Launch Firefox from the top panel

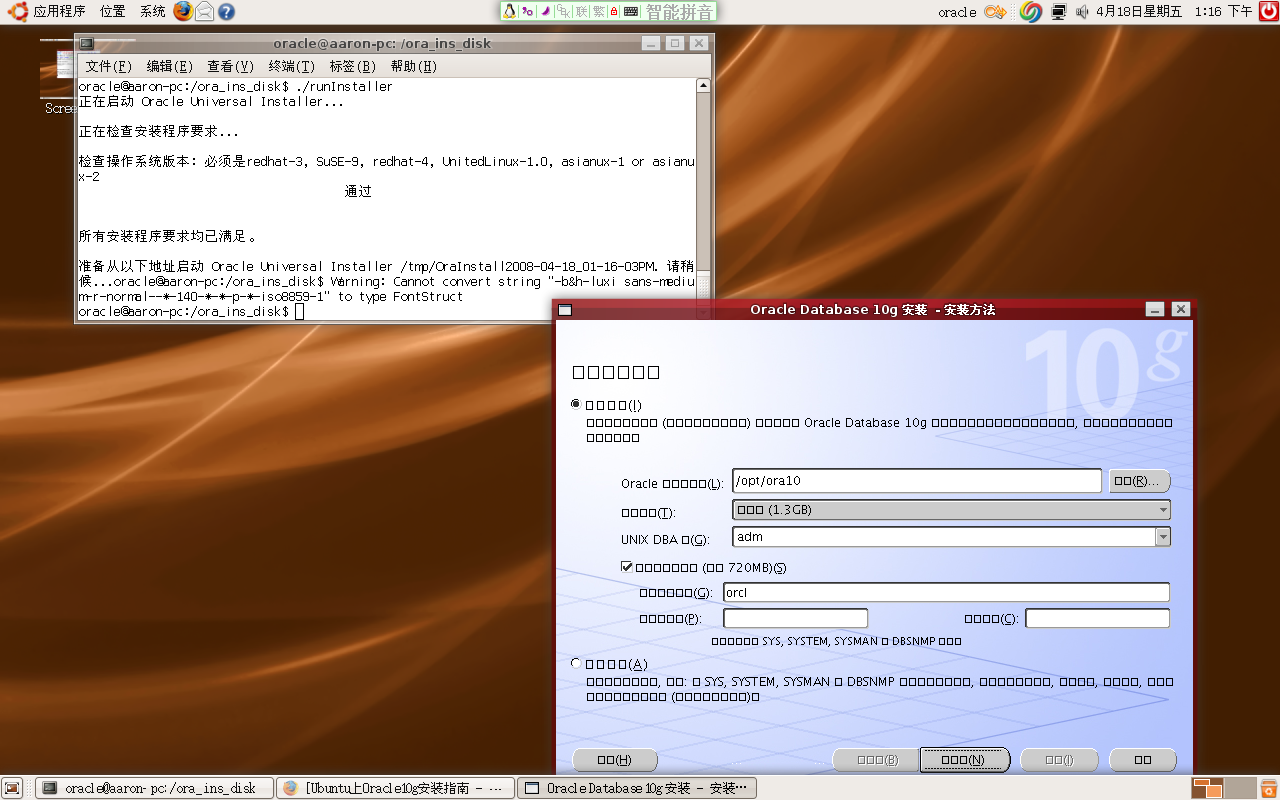coord(183,12)
